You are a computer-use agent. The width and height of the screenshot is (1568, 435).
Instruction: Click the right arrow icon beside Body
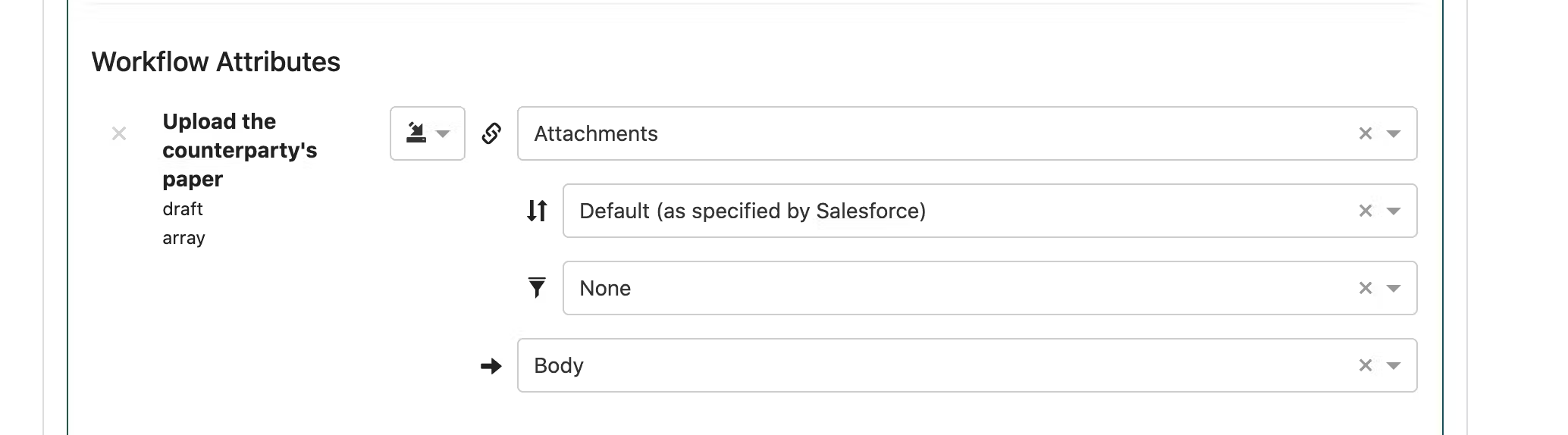(x=491, y=366)
